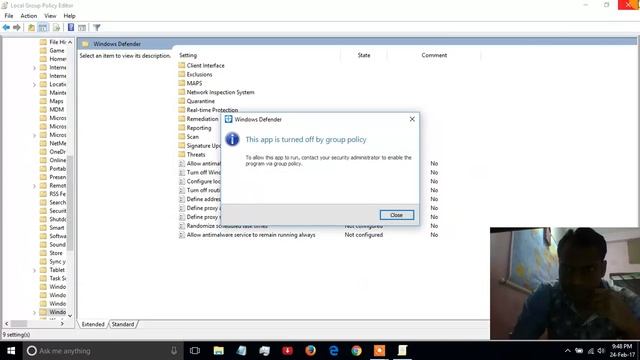
Task: Sort by the State column header
Action: [364, 55]
